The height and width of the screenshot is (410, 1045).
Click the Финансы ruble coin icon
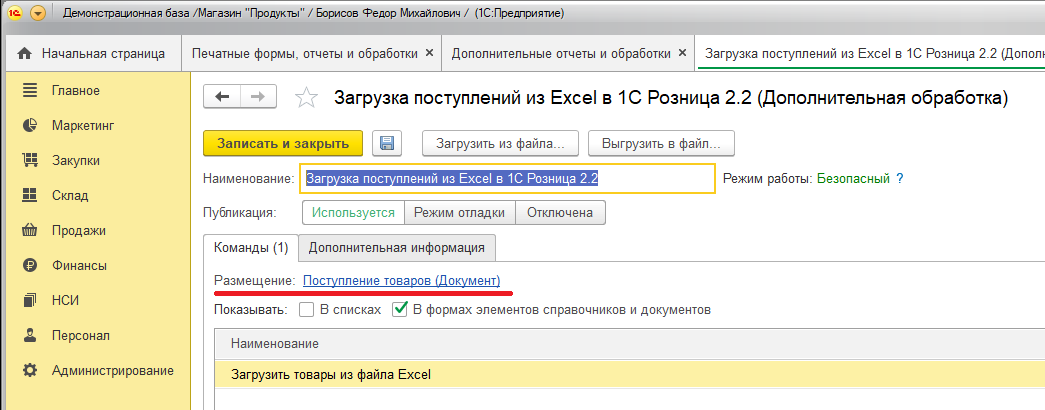pyautogui.click(x=29, y=265)
